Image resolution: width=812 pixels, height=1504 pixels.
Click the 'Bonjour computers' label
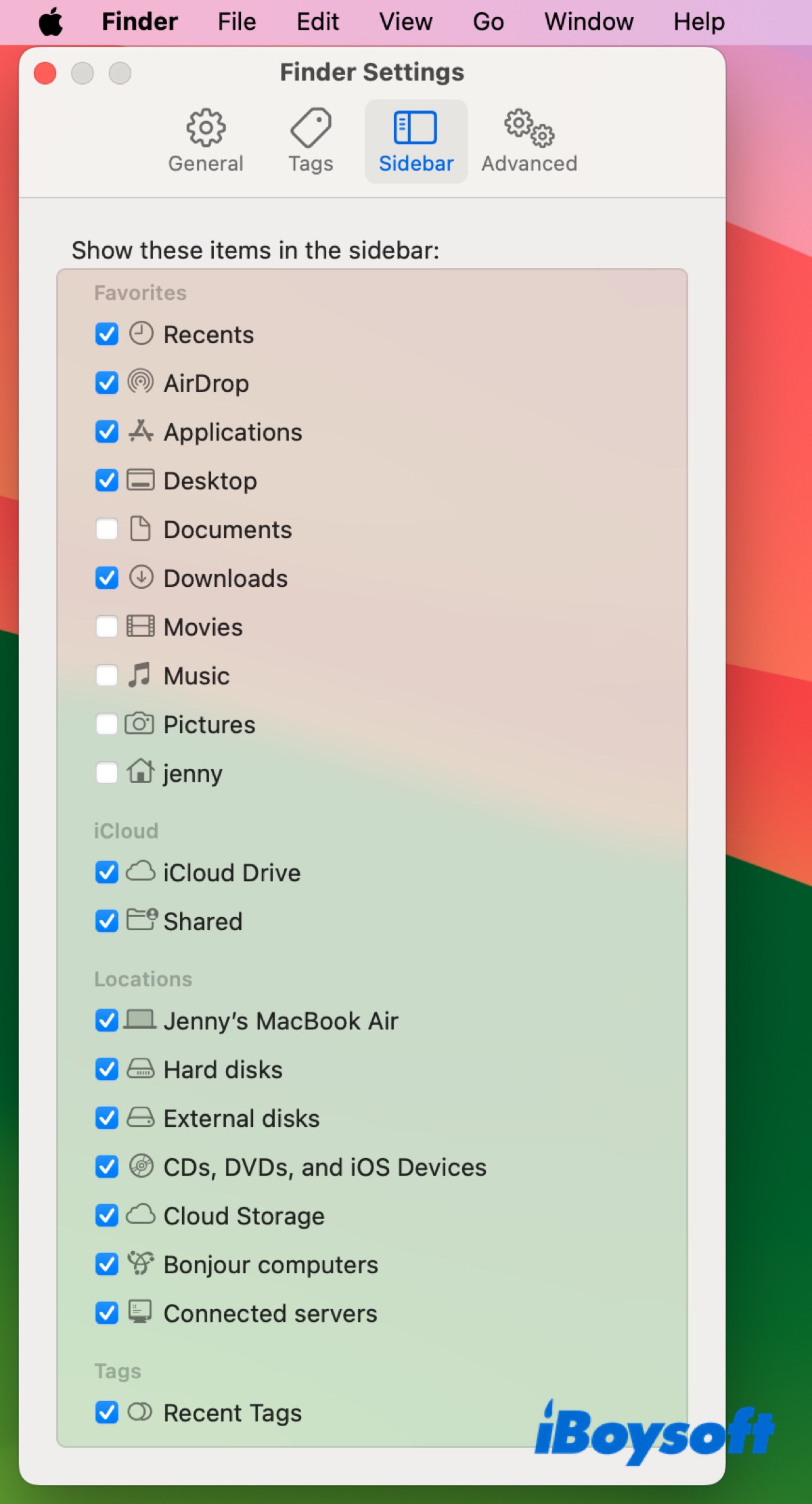(271, 1265)
